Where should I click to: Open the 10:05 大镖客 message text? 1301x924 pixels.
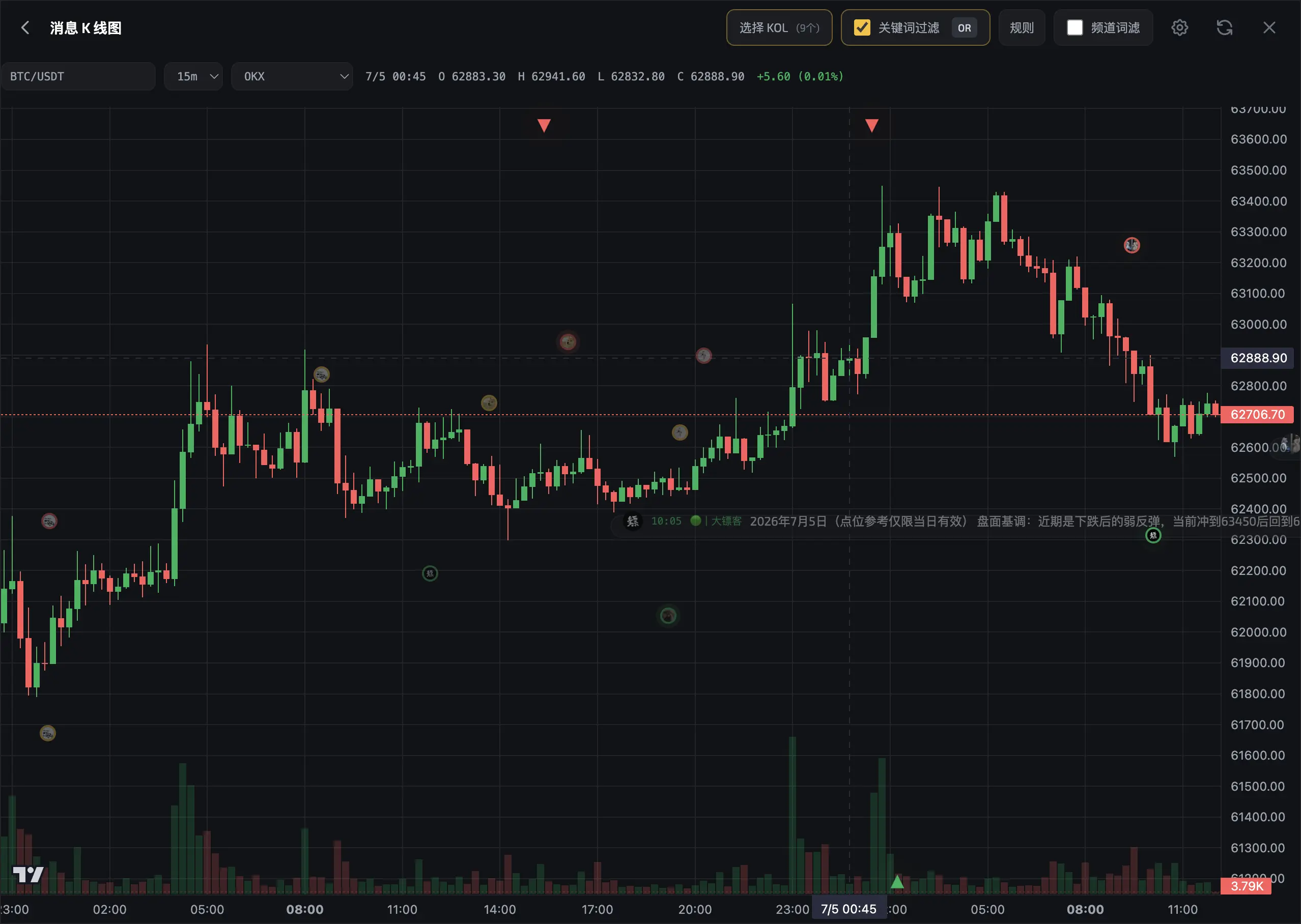coord(1025,521)
